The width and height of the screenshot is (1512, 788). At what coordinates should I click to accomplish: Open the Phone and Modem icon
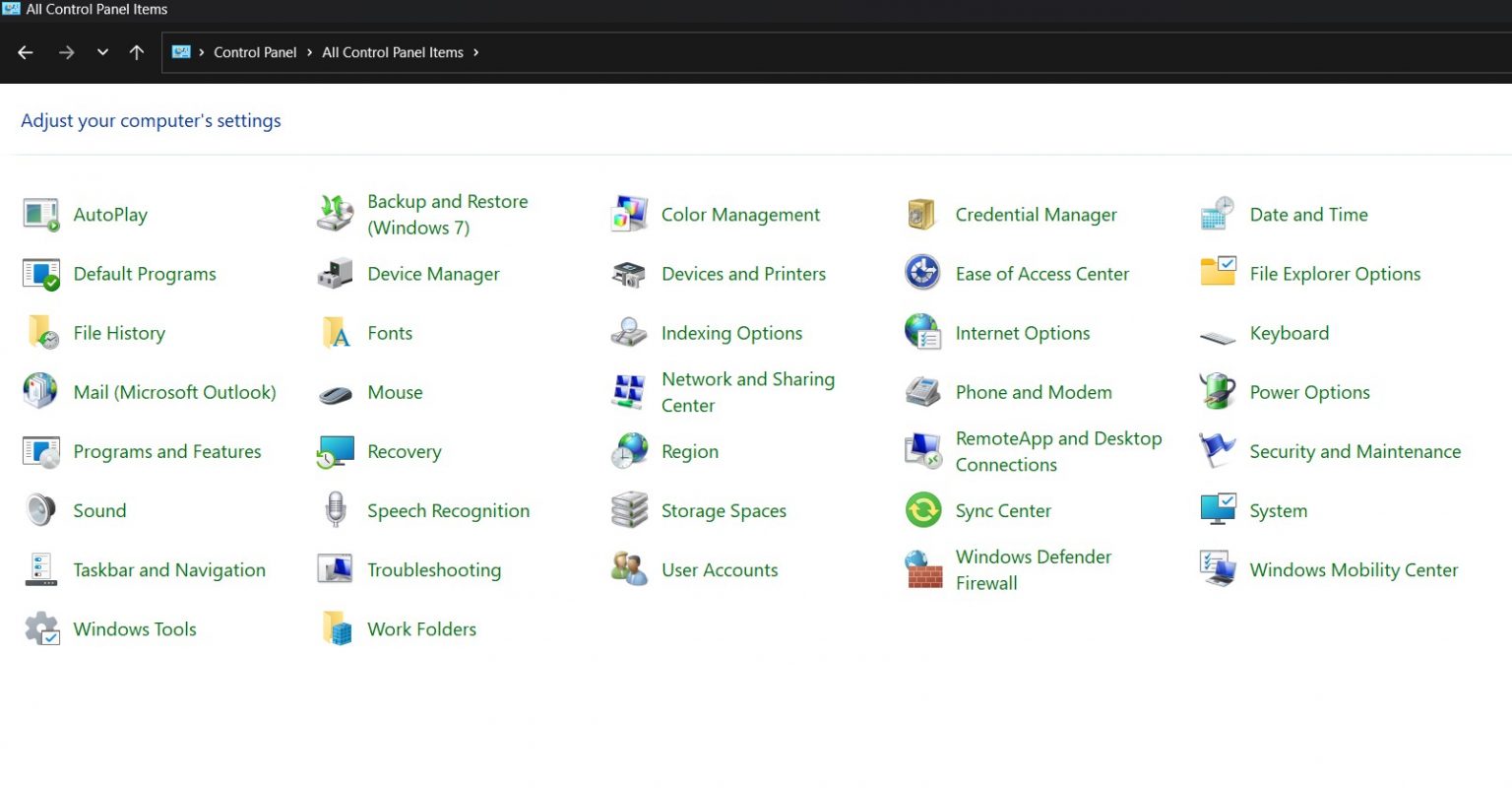(922, 392)
